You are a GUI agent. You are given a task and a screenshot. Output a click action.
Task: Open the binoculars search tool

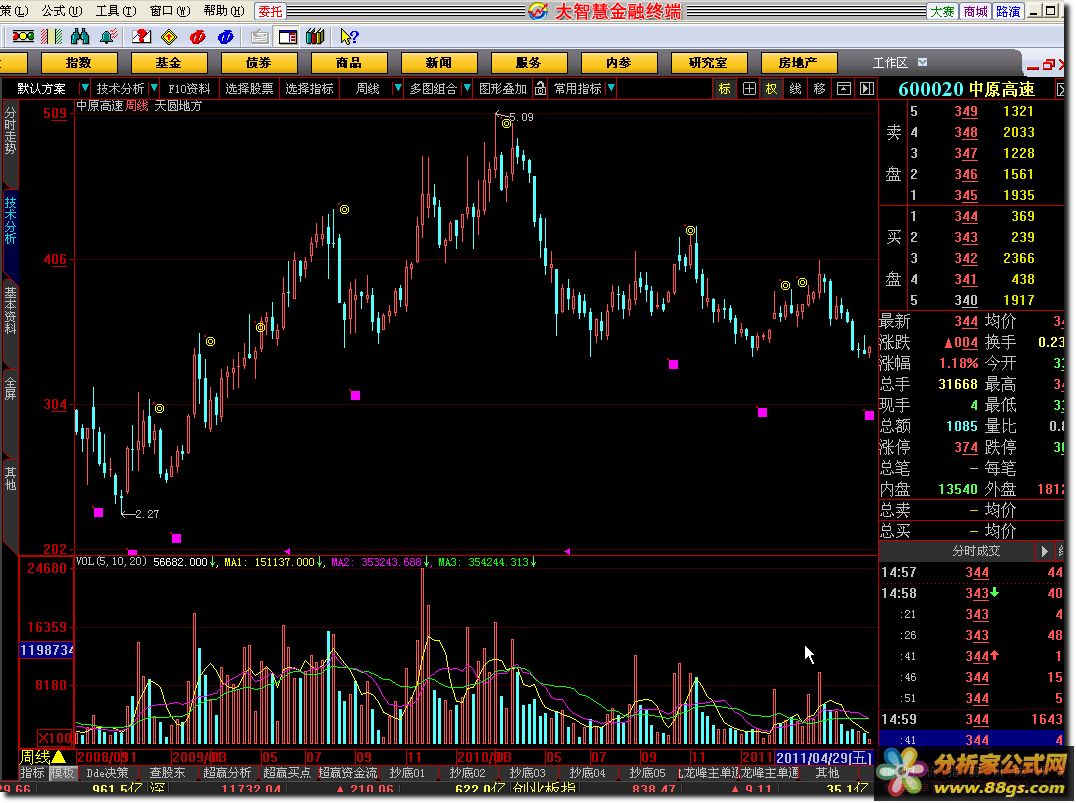click(x=80, y=36)
